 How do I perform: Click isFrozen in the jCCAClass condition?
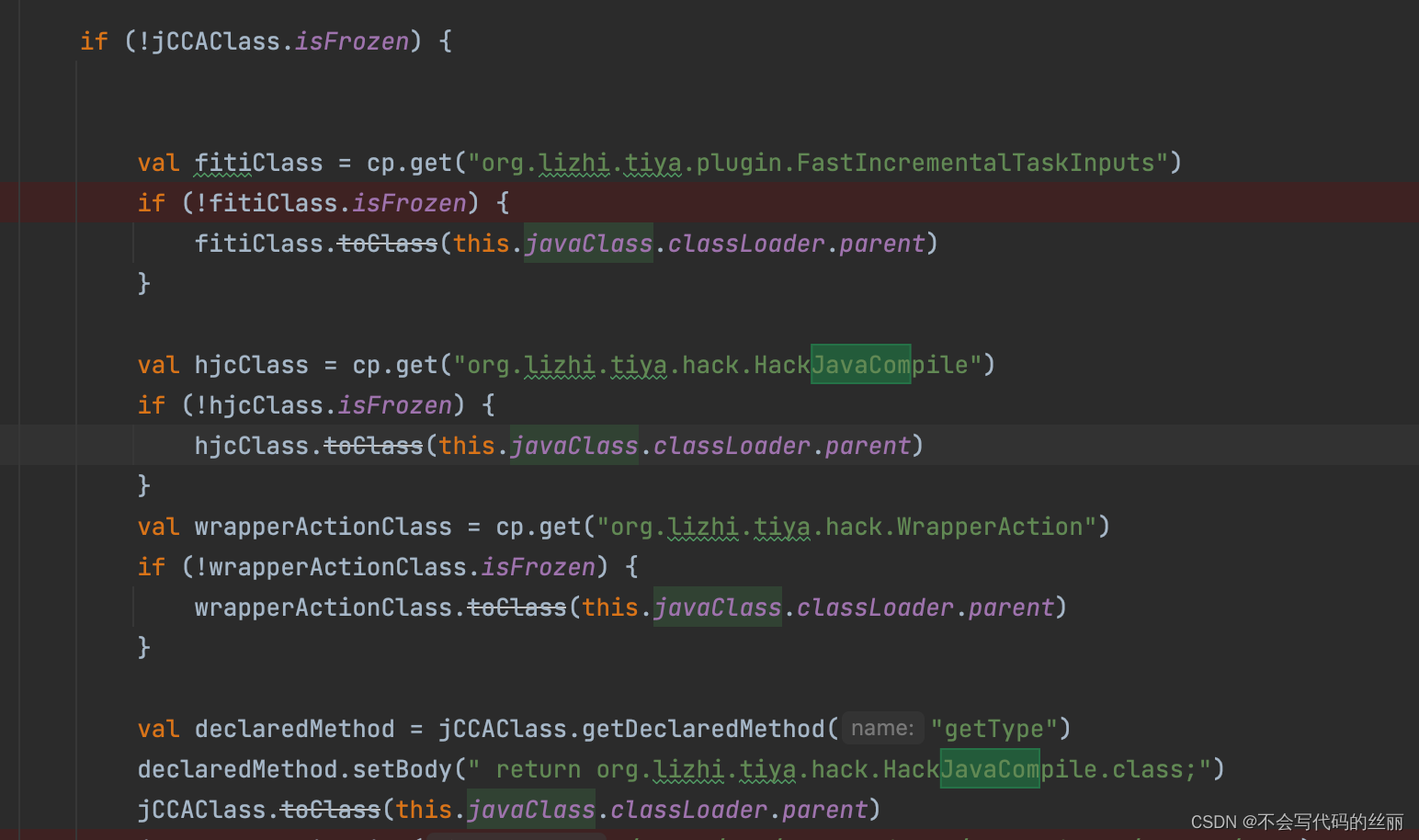click(352, 41)
